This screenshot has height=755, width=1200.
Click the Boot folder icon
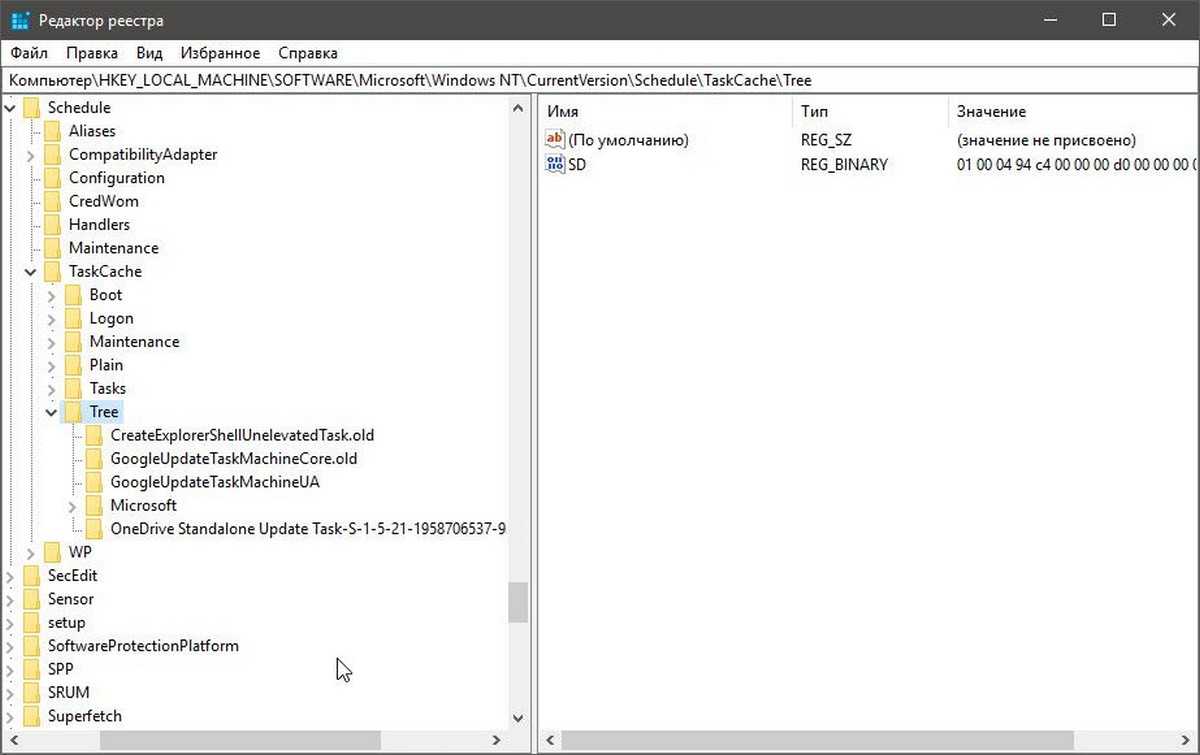coord(73,295)
